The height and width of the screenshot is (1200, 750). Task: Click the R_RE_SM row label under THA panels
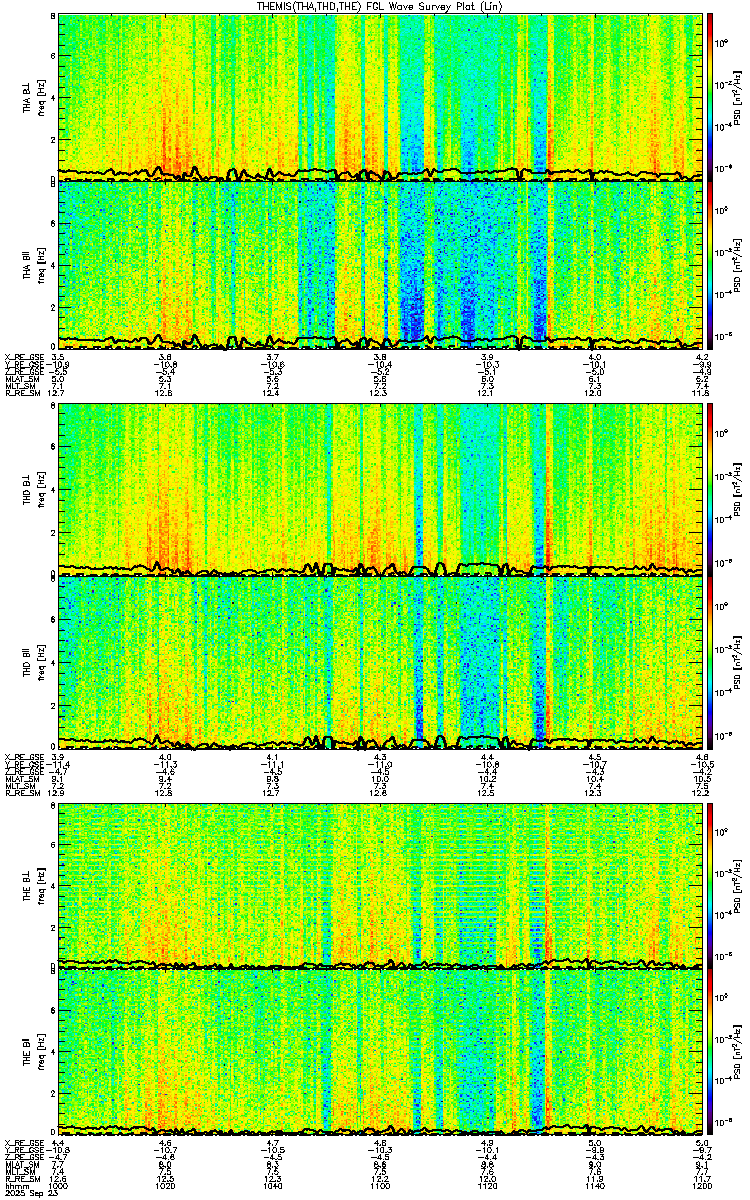(21, 393)
